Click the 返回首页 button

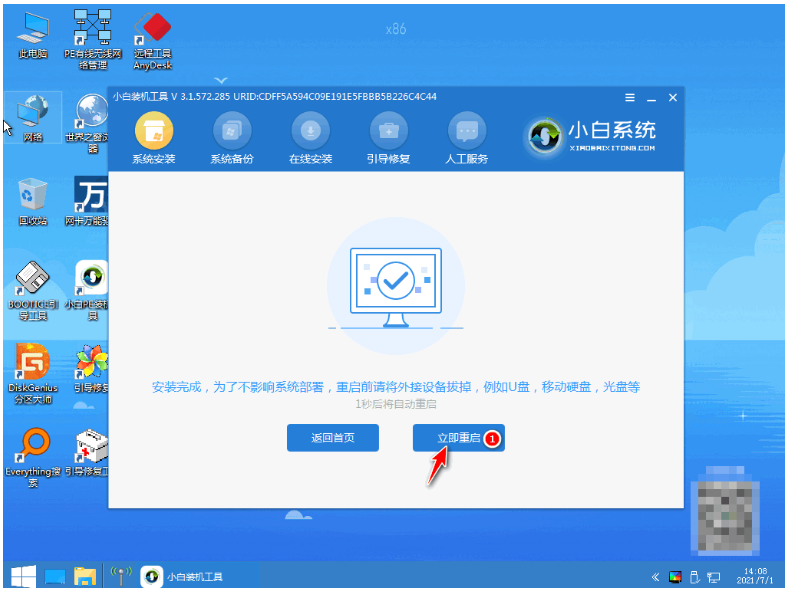coord(333,437)
